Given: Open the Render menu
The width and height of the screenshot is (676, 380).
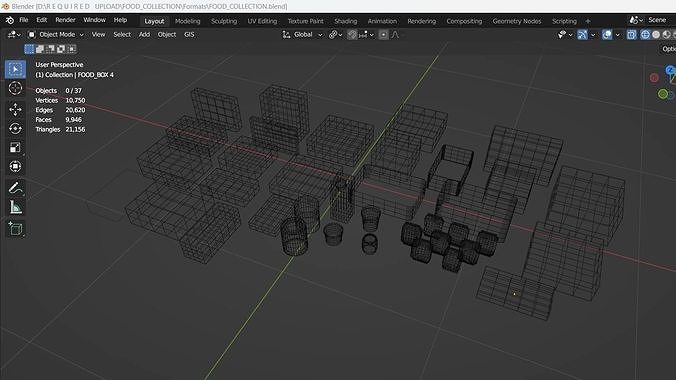Looking at the screenshot, I should click(x=65, y=20).
